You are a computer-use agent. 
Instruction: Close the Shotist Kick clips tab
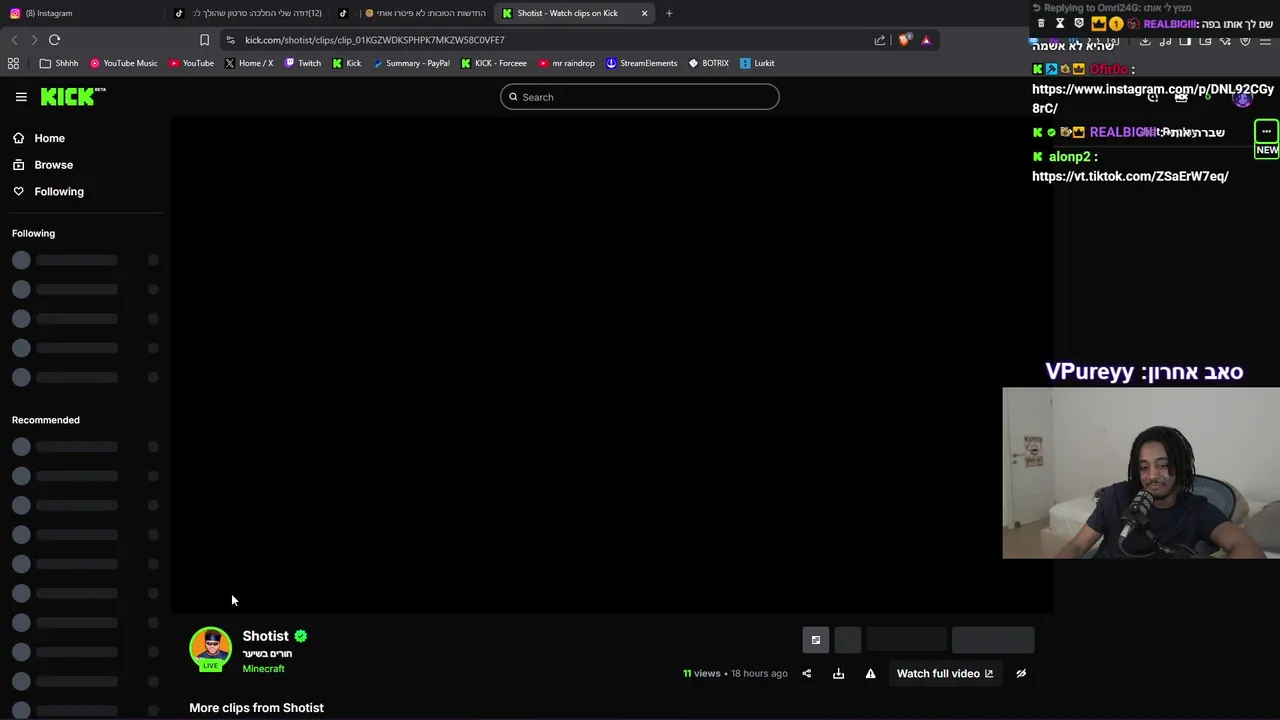click(x=644, y=13)
